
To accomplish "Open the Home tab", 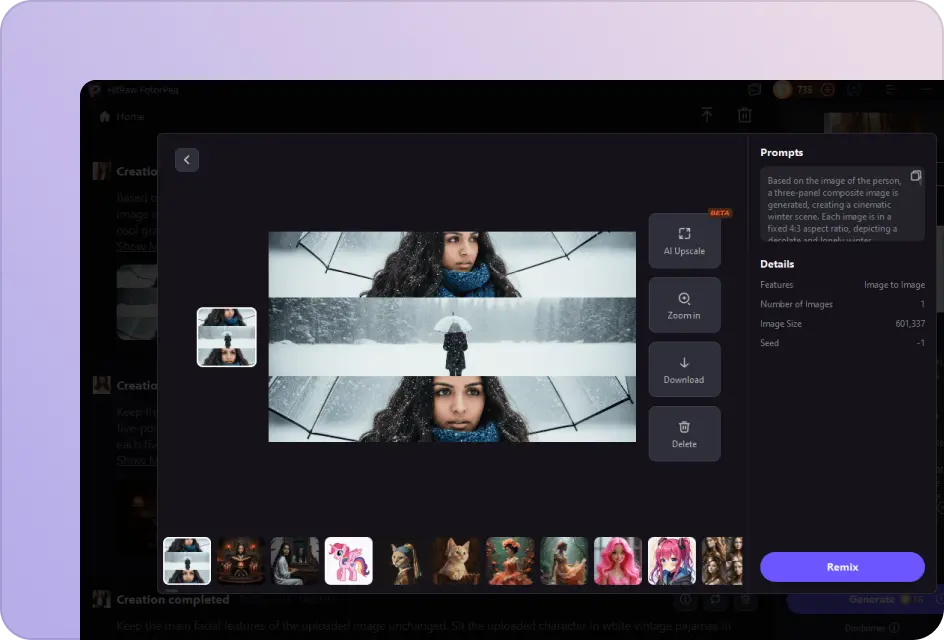I will [122, 117].
